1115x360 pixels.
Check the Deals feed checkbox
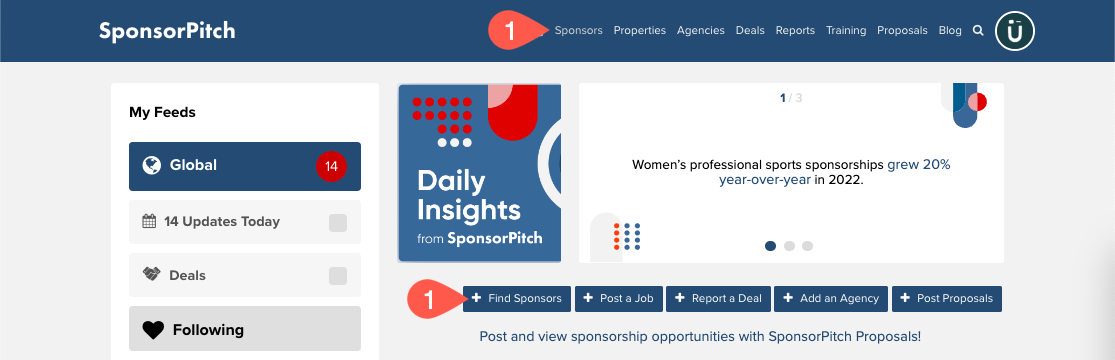tap(338, 276)
